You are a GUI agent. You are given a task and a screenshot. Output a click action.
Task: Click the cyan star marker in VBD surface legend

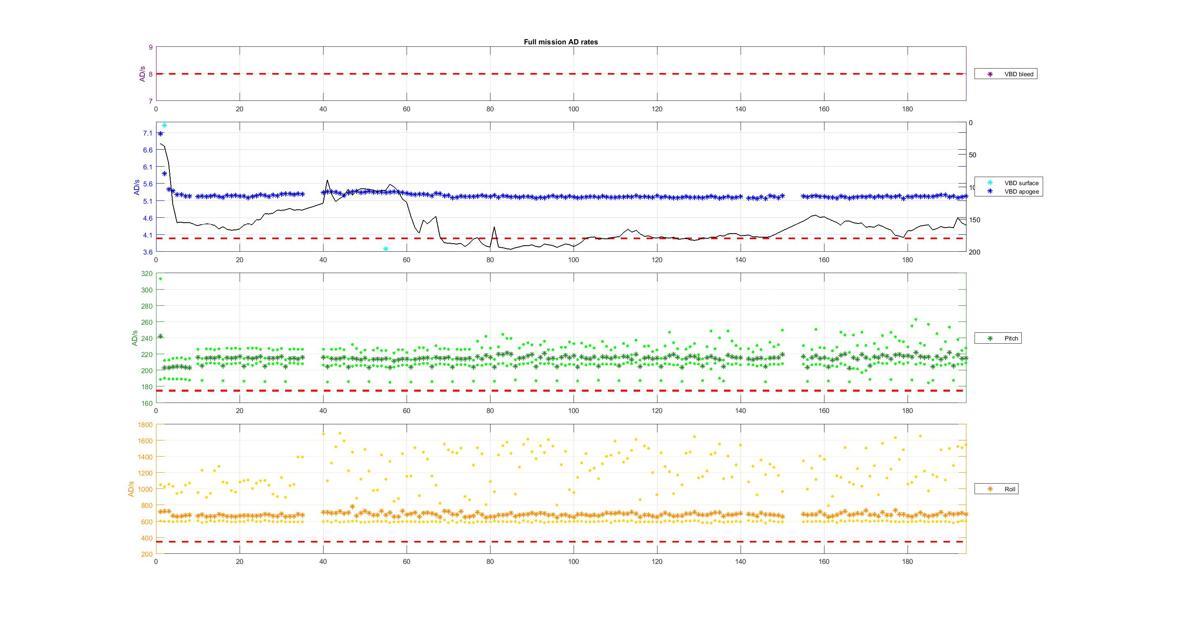pos(990,183)
